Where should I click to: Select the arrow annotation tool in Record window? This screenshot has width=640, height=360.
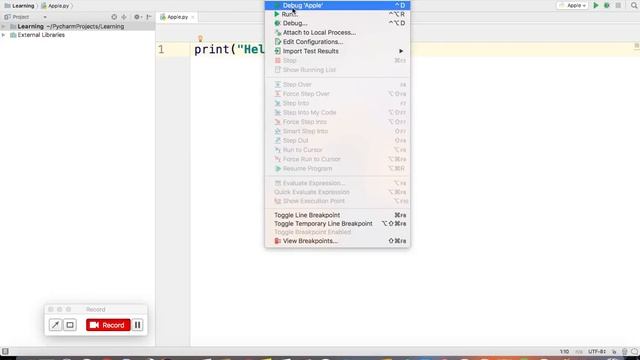pos(55,325)
